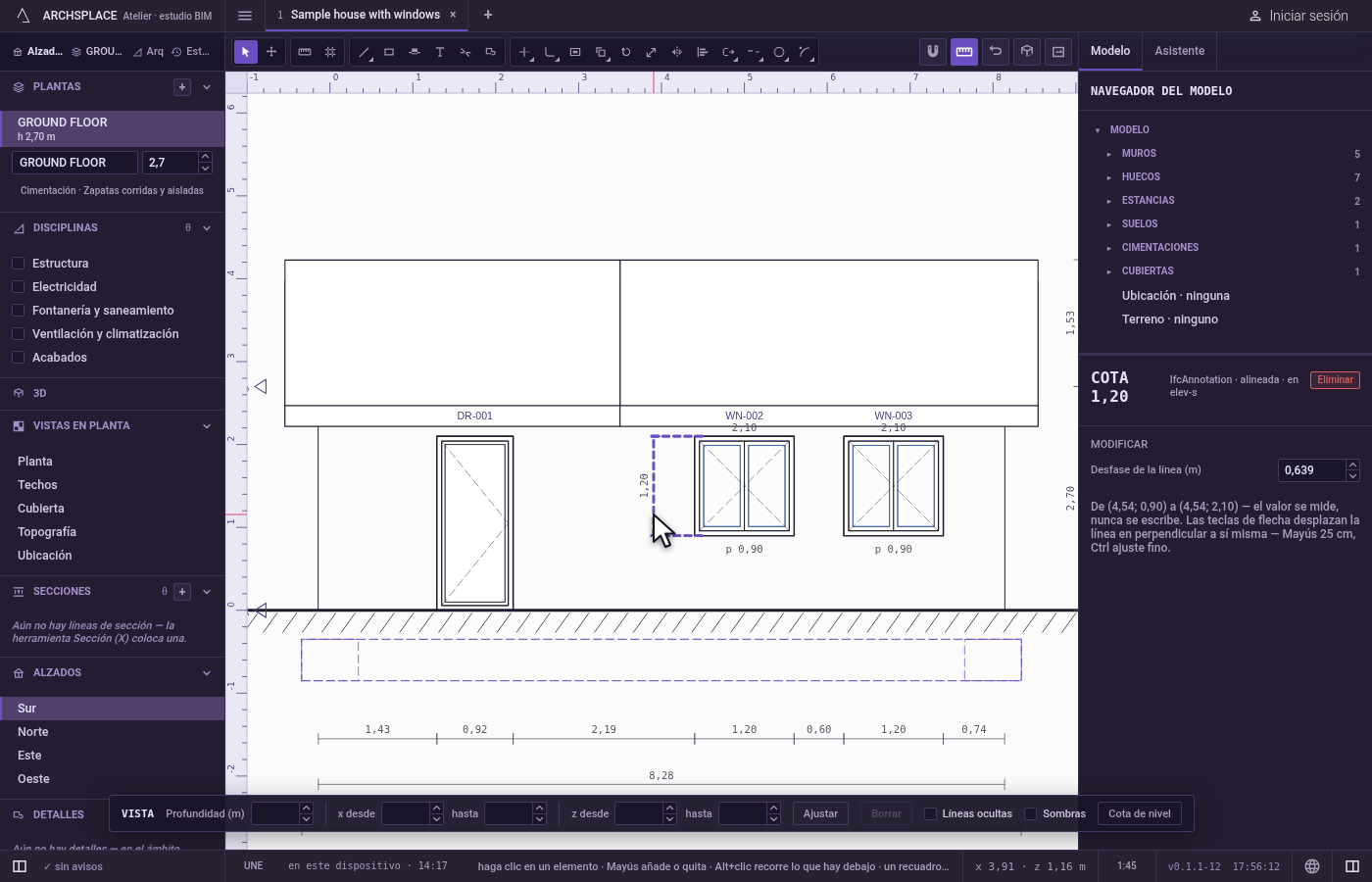Toggle the Líneas ocultas checkbox
Screen dimensions: 1372x882
point(931,813)
